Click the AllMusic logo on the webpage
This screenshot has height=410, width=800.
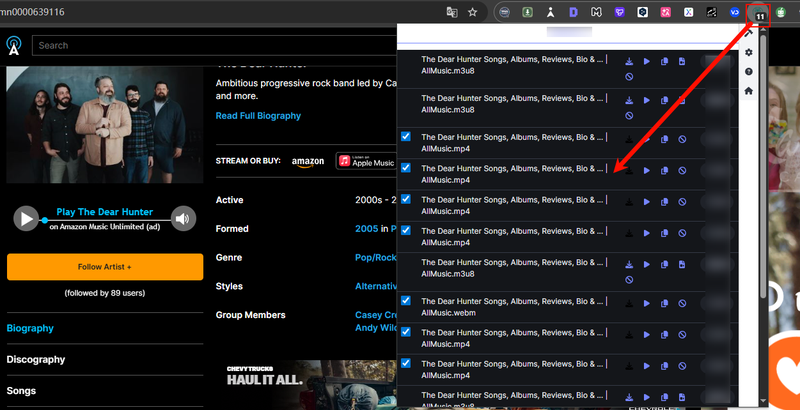tap(14, 45)
